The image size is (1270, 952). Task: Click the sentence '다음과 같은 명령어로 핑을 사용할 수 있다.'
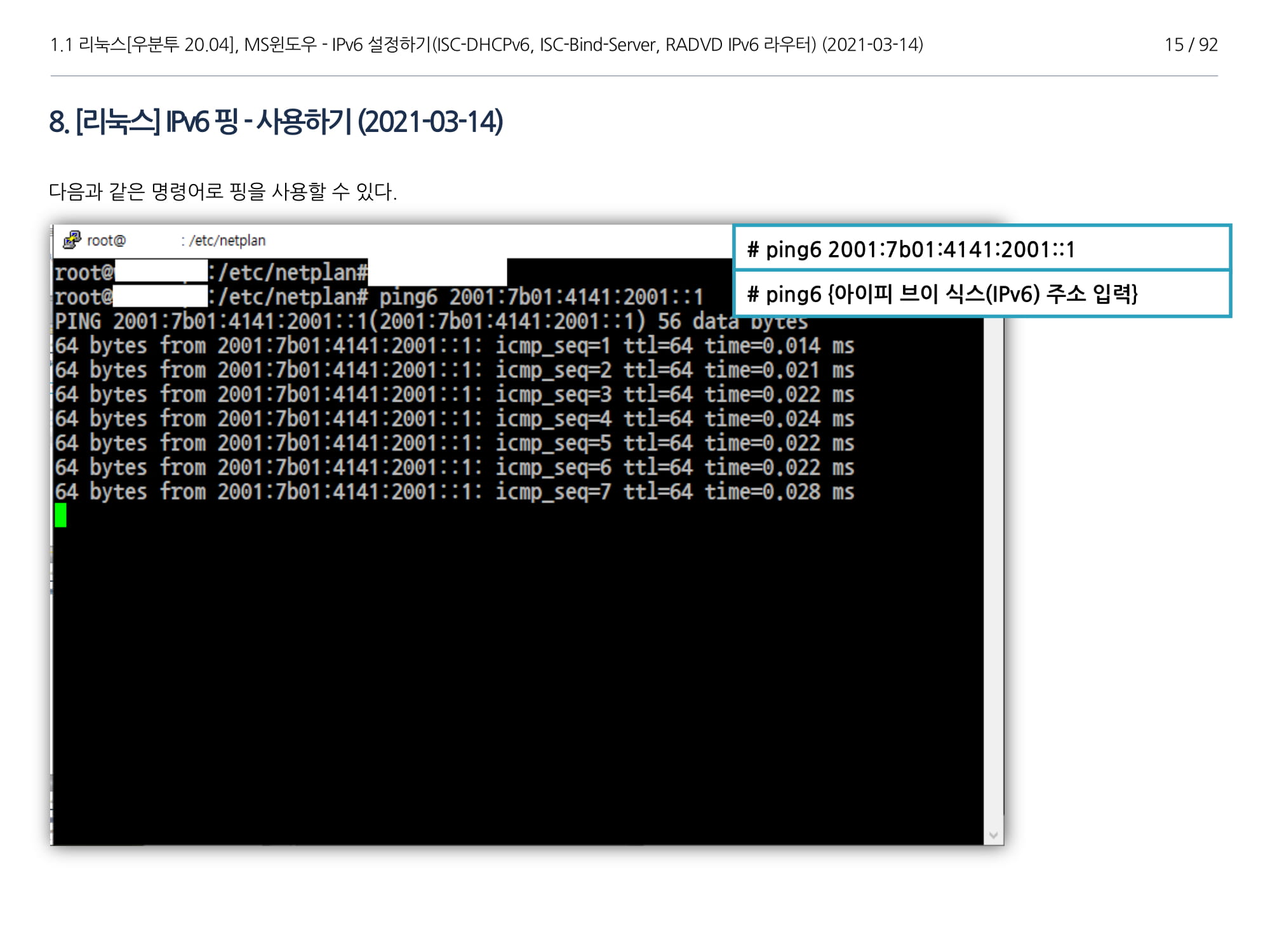(223, 191)
